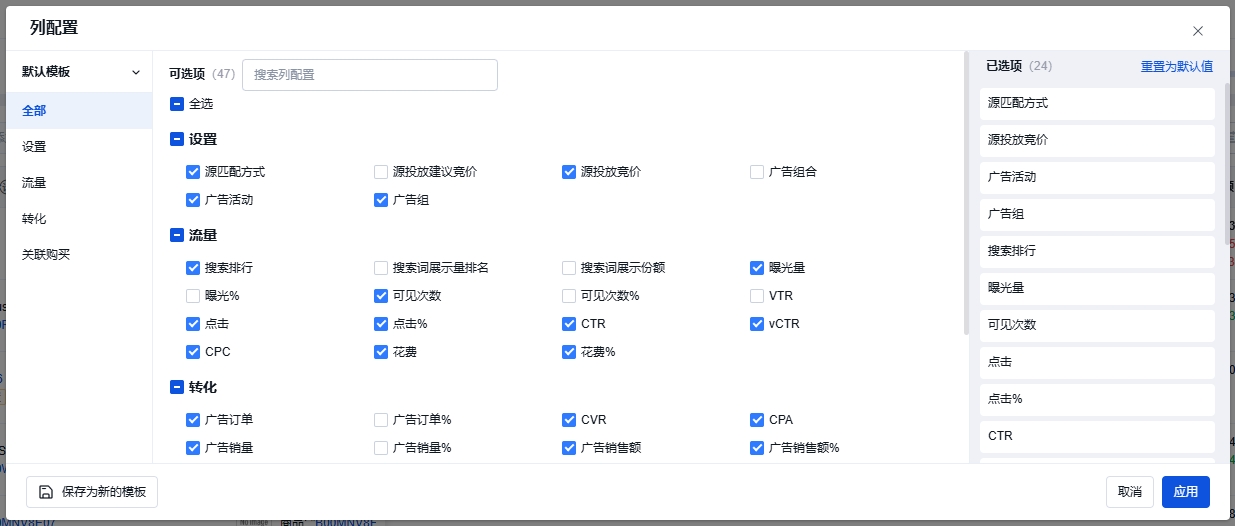Image resolution: width=1235 pixels, height=526 pixels.
Task: Close the 列配置 dialog with X icon
Action: pos(1198,31)
